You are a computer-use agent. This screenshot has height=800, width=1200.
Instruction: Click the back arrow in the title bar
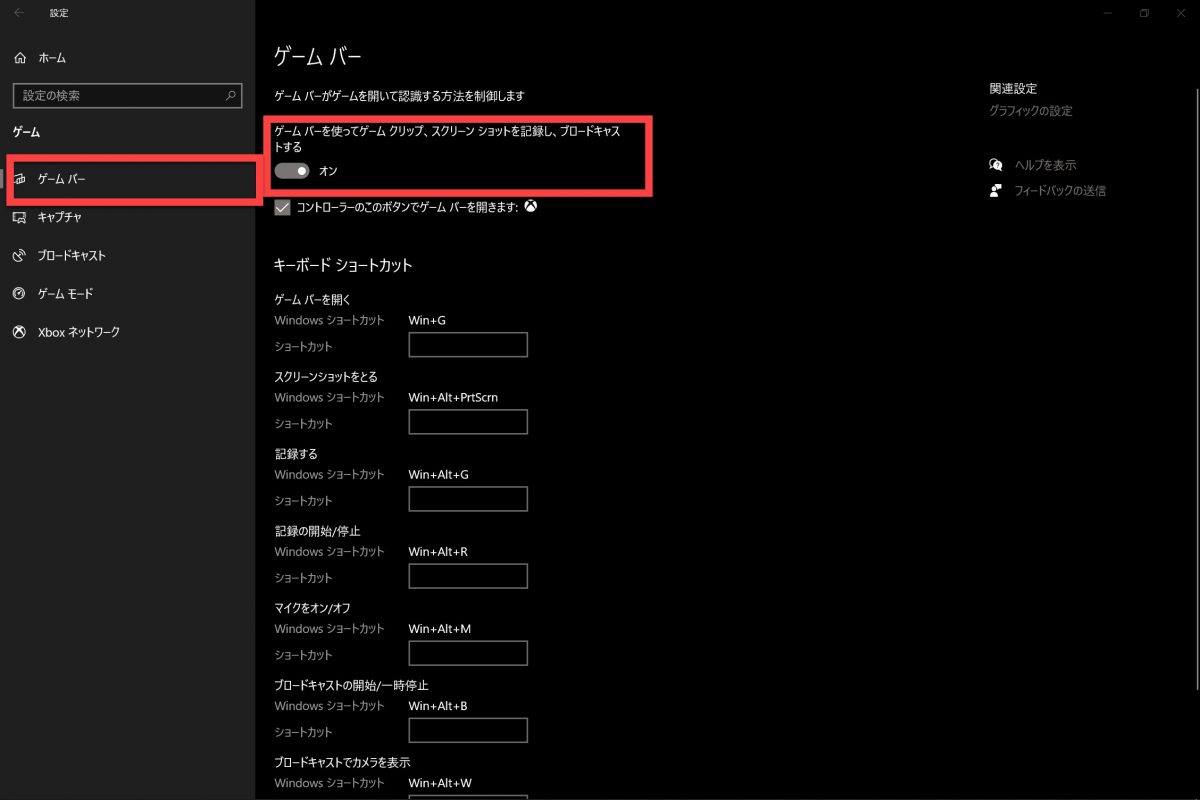[x=19, y=13]
